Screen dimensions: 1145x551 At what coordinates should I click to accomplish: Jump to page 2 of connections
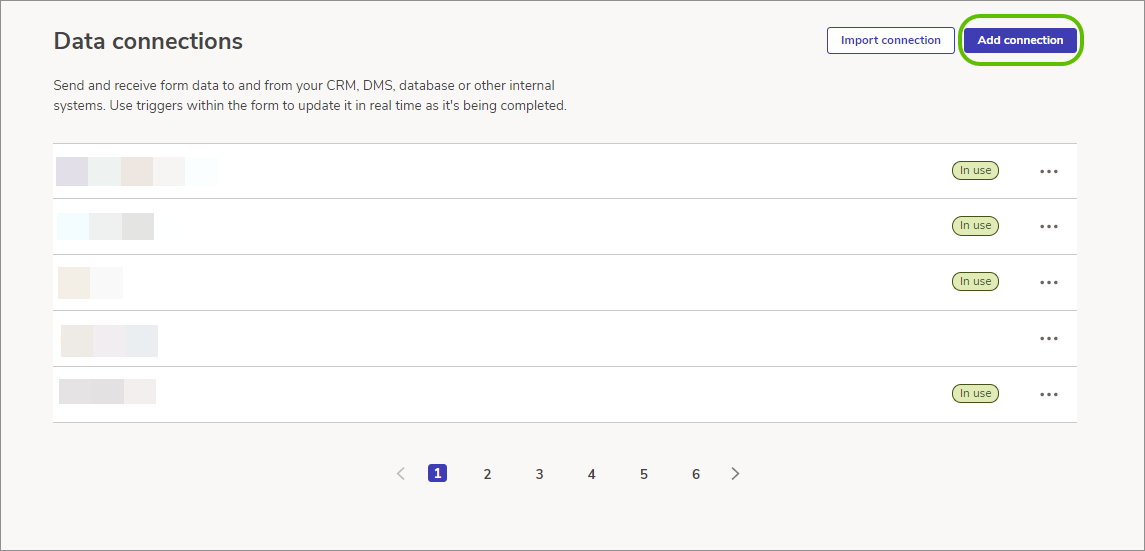(487, 474)
